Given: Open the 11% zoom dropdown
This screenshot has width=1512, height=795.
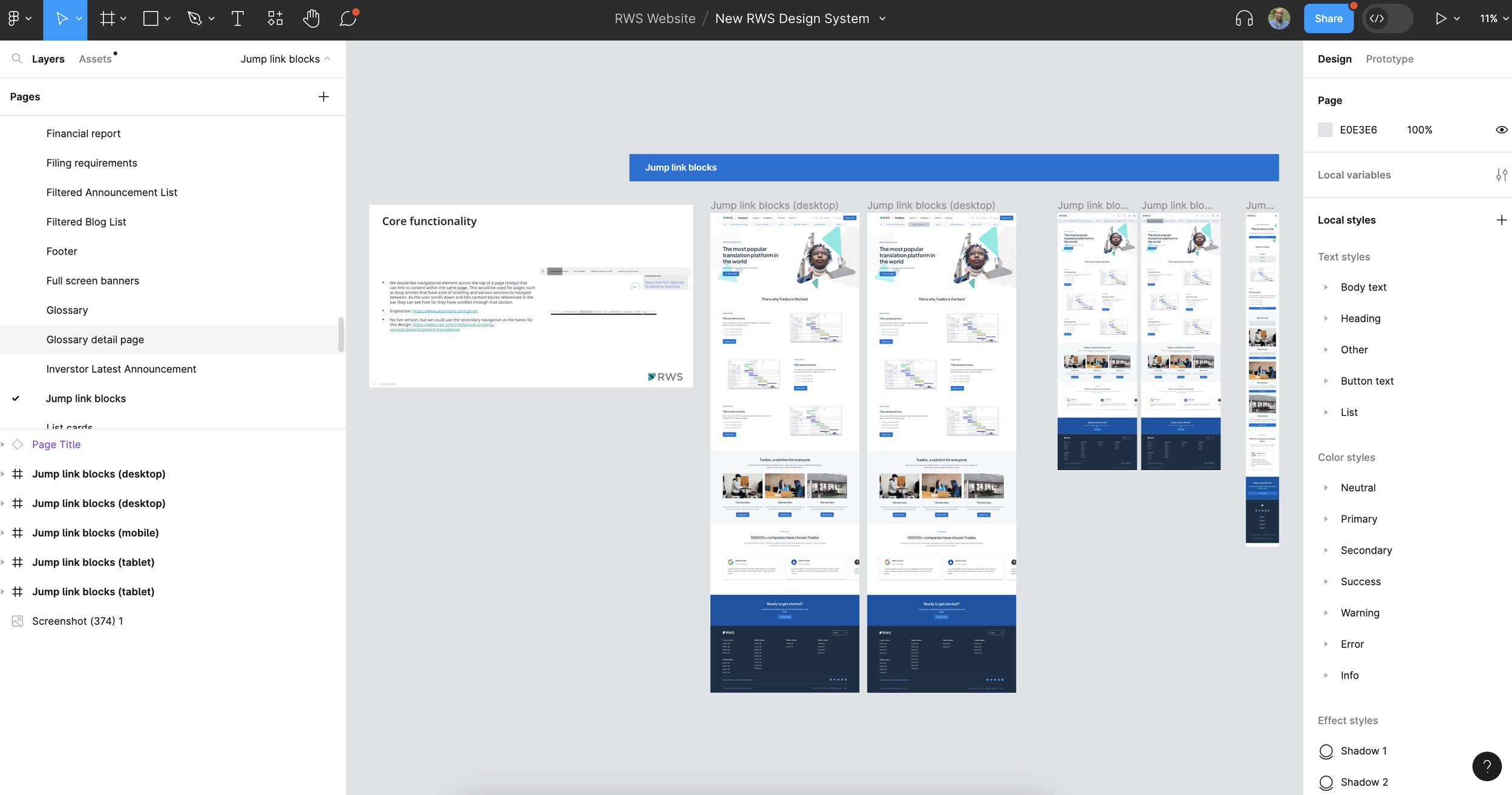Looking at the screenshot, I should click(1494, 19).
